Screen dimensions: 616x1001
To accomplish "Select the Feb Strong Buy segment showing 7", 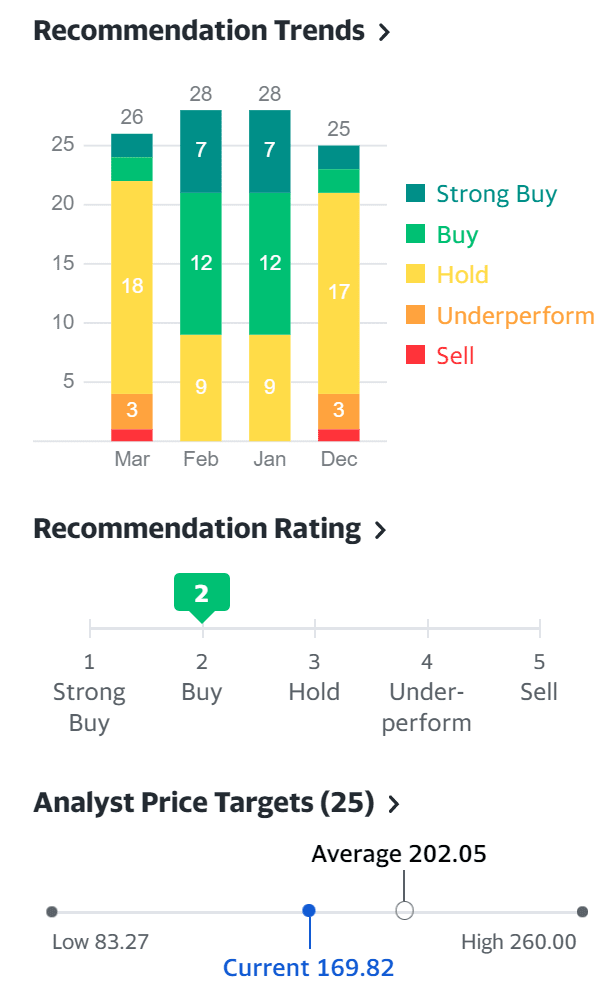I will [201, 151].
